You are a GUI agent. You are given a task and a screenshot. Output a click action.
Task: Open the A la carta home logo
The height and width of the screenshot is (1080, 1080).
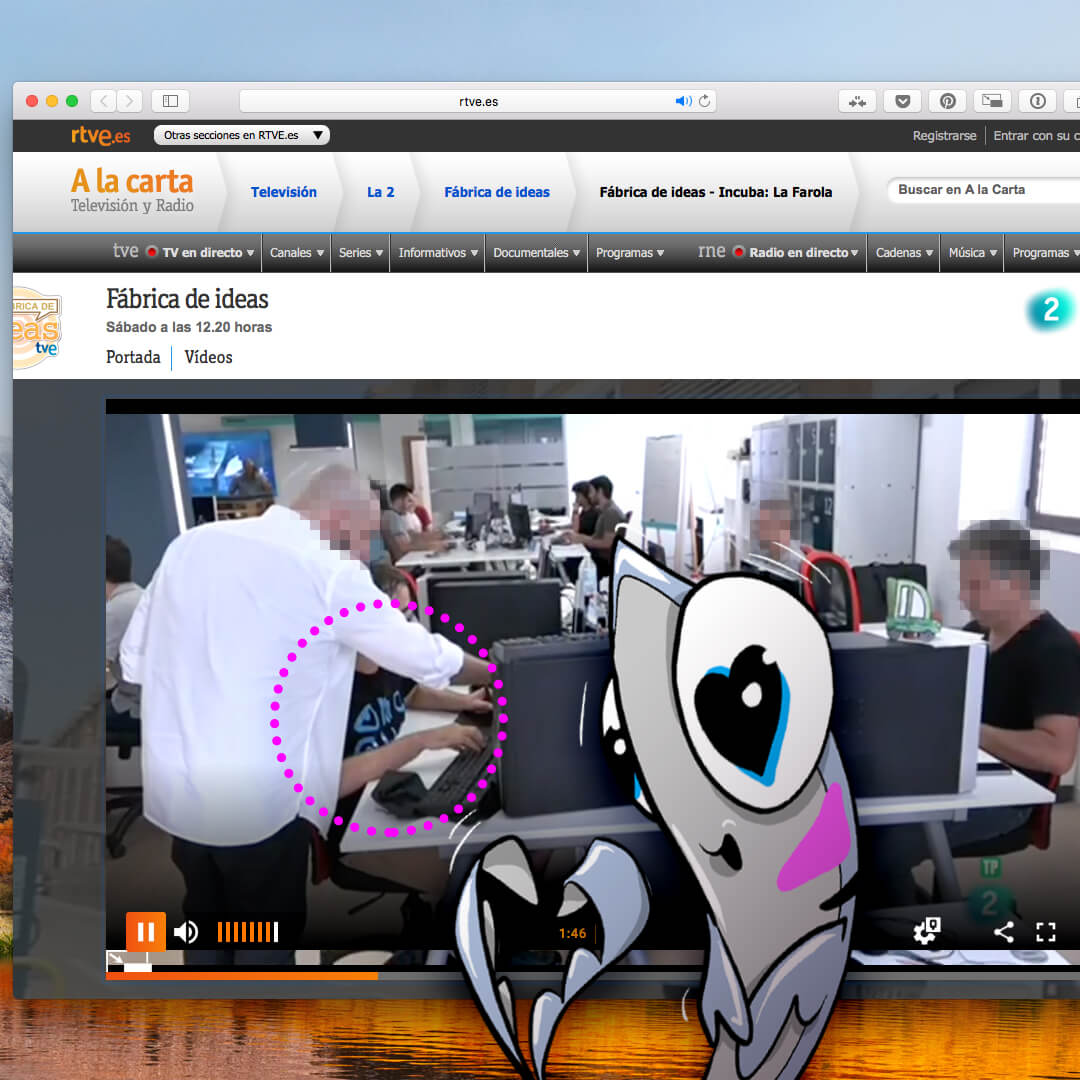(132, 191)
